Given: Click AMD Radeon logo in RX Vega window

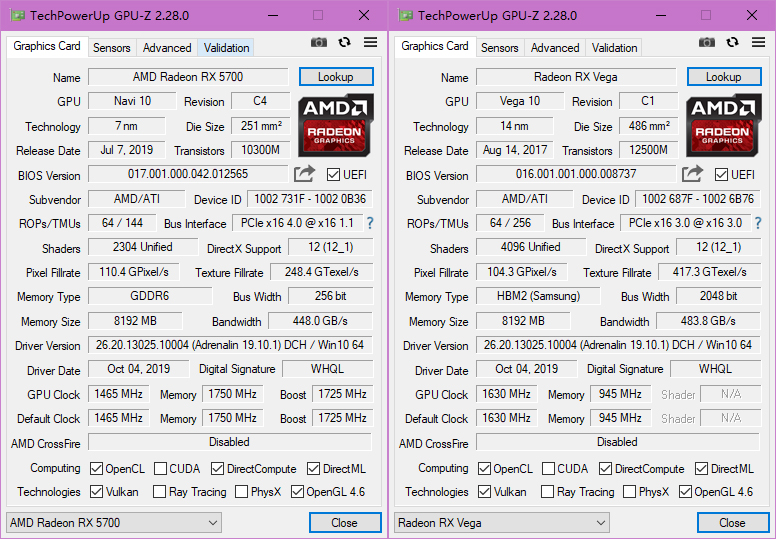Looking at the screenshot, I should (724, 126).
